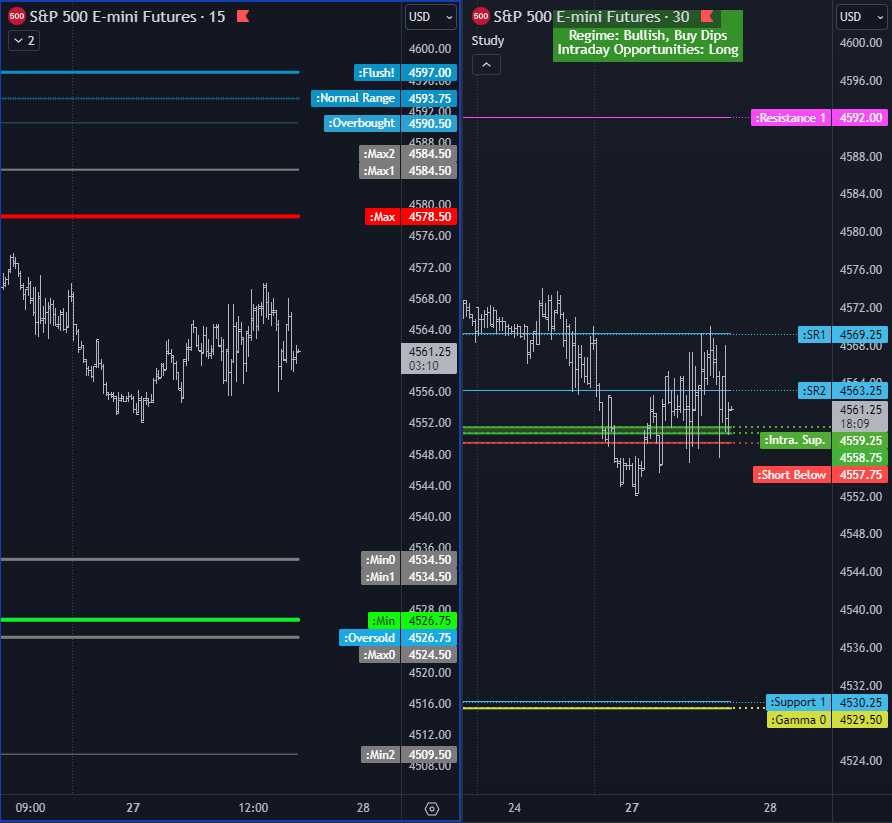The width and height of the screenshot is (892, 823).
Task: Select the Study label in right chart
Action: 488,41
